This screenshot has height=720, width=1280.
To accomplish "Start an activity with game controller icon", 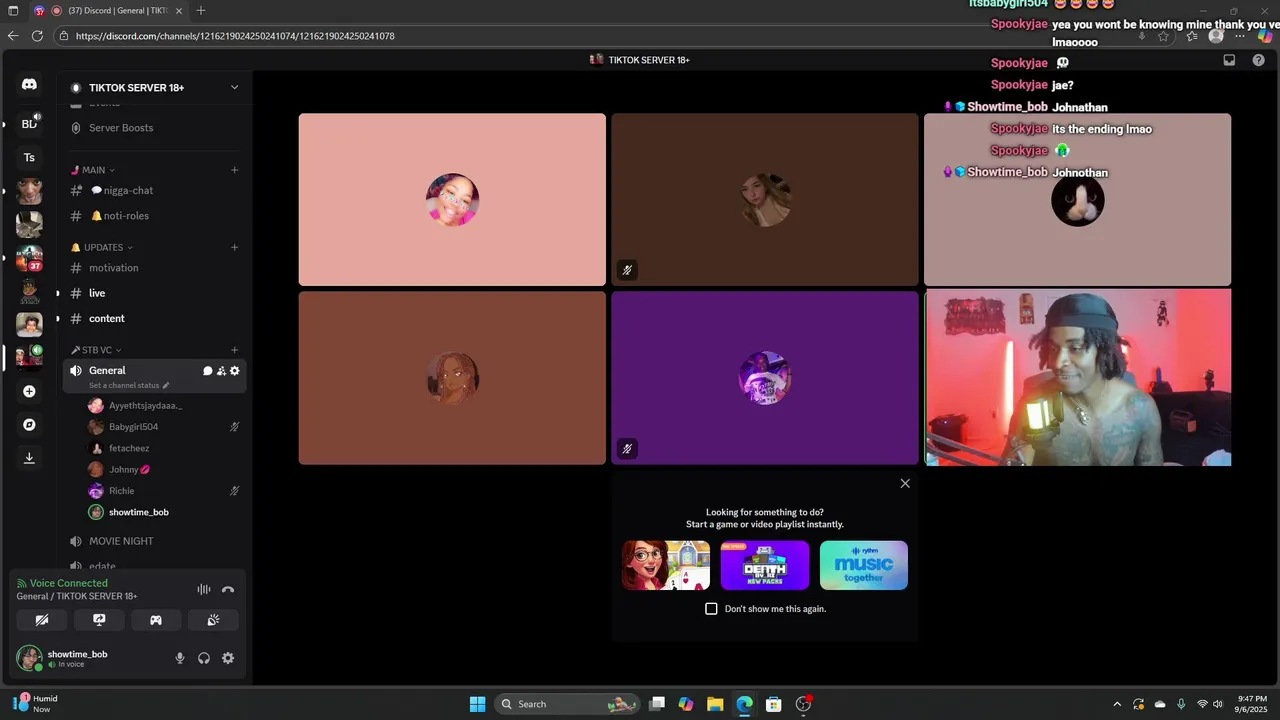I will (x=156, y=620).
